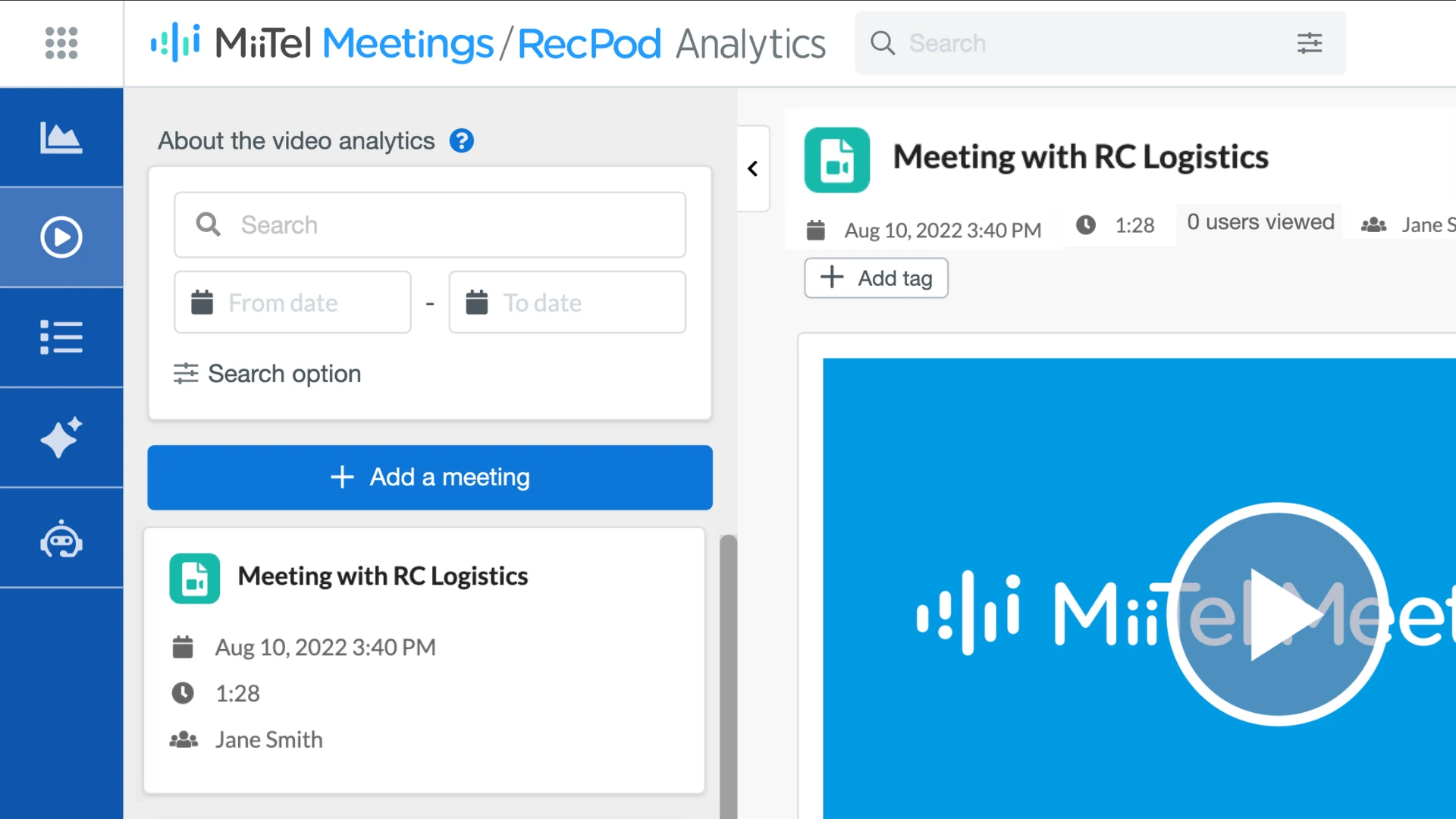Open the filter icon in the top search bar
This screenshot has height=819, width=1456.
1310,43
